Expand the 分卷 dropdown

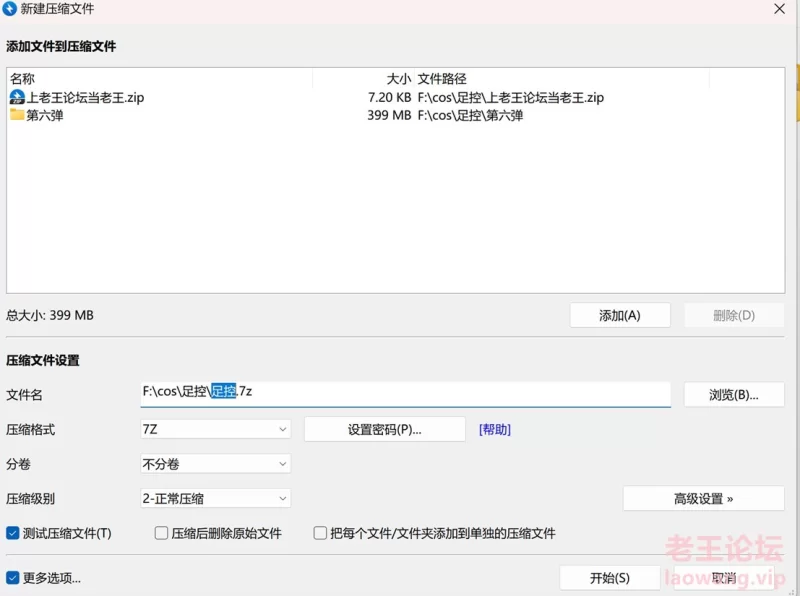215,463
